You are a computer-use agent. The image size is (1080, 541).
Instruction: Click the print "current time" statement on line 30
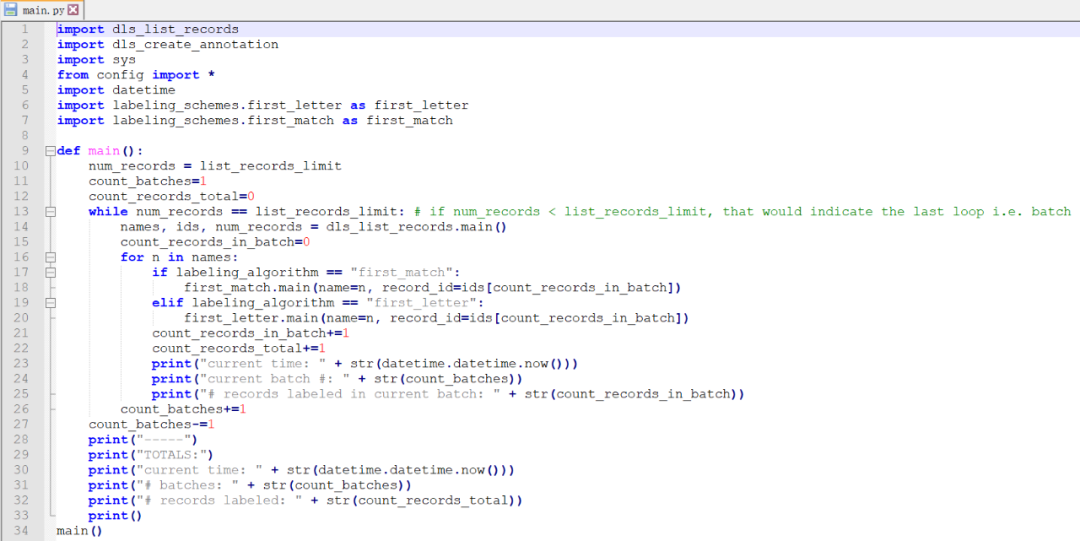(301, 470)
